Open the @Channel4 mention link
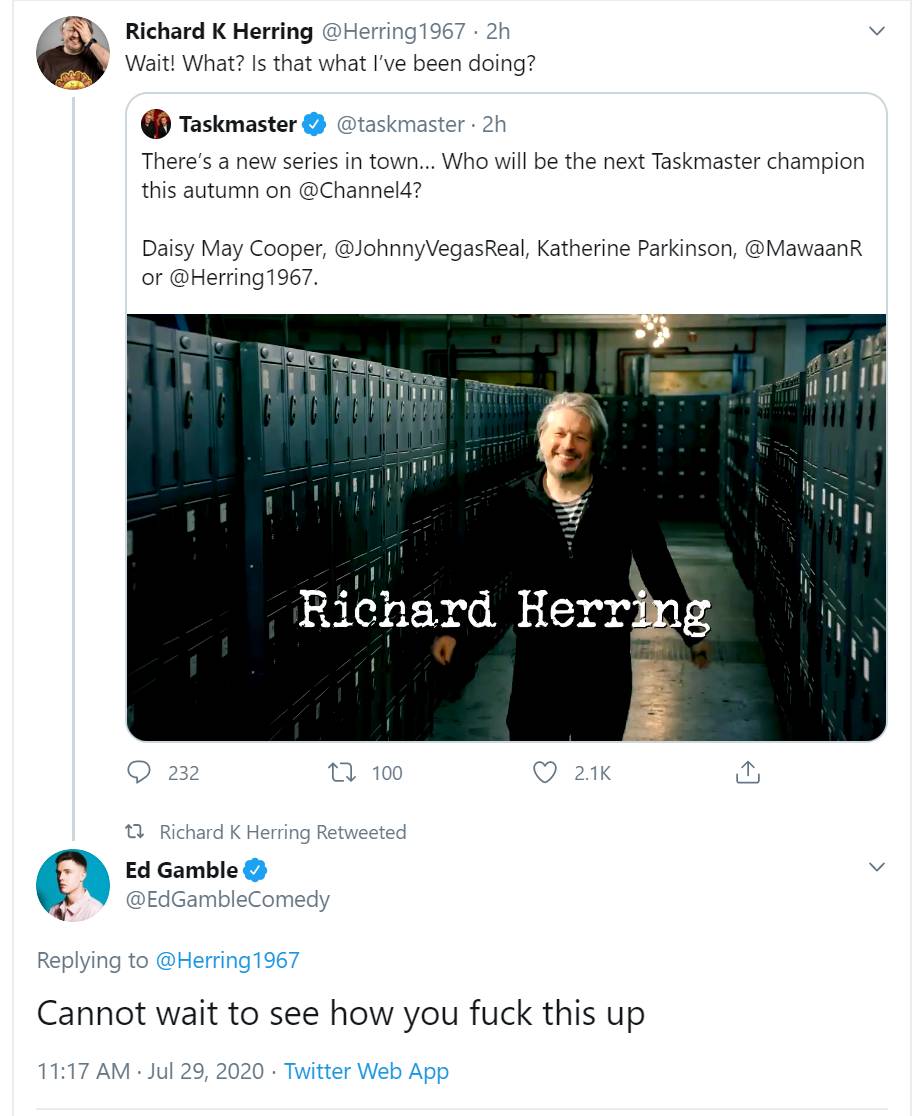 pos(360,190)
